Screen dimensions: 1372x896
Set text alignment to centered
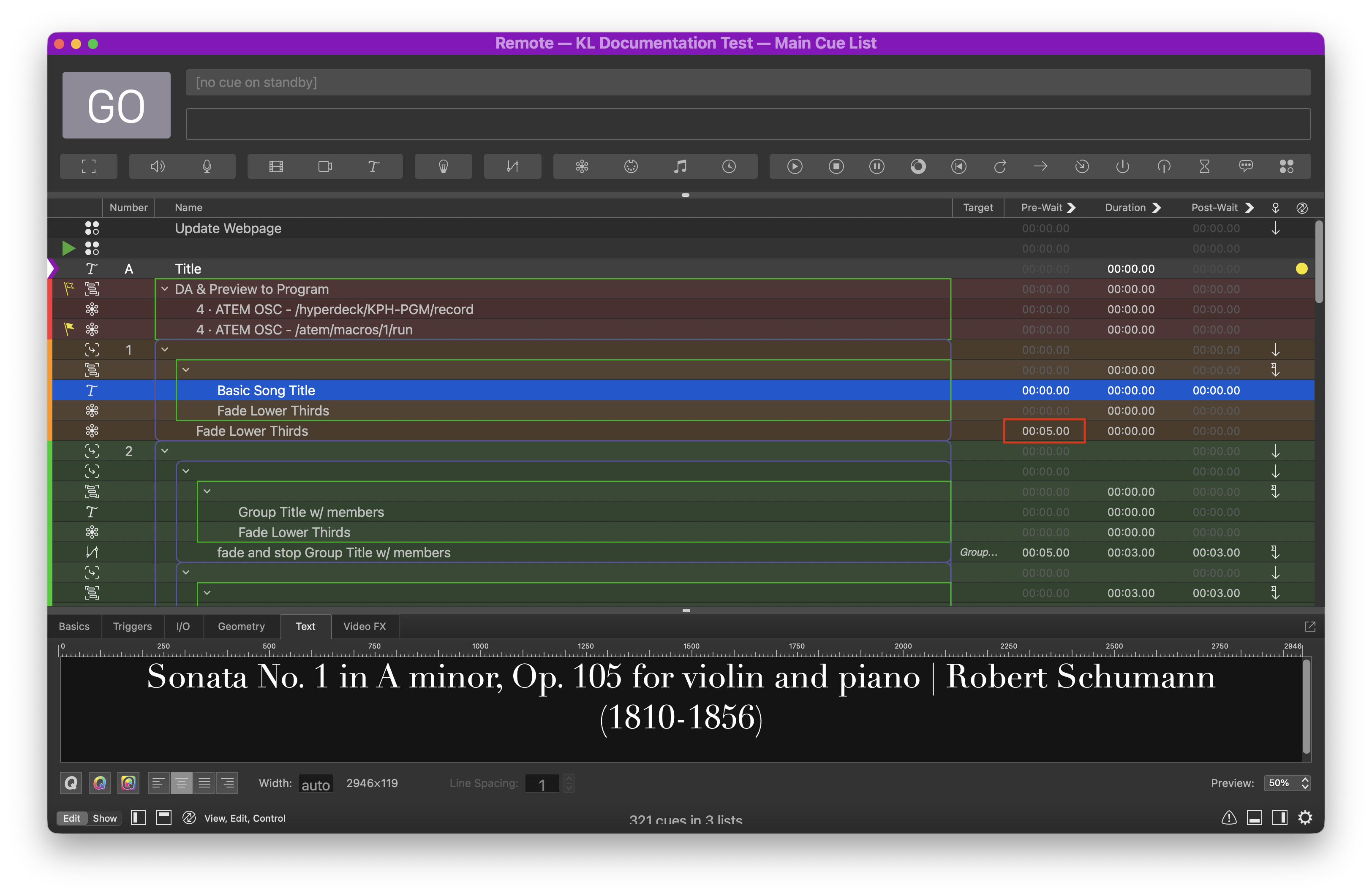(x=182, y=783)
